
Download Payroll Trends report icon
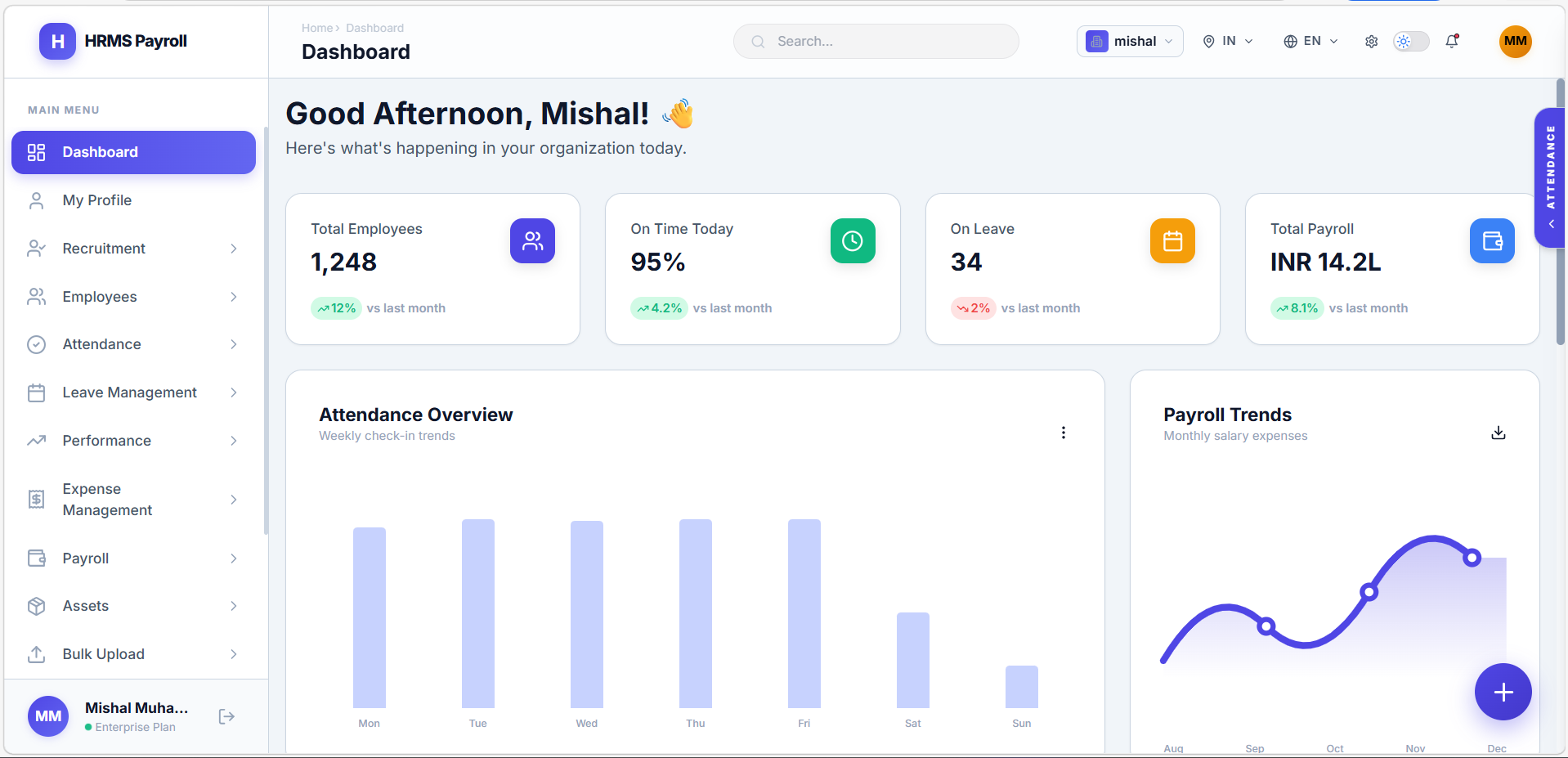[x=1498, y=433]
